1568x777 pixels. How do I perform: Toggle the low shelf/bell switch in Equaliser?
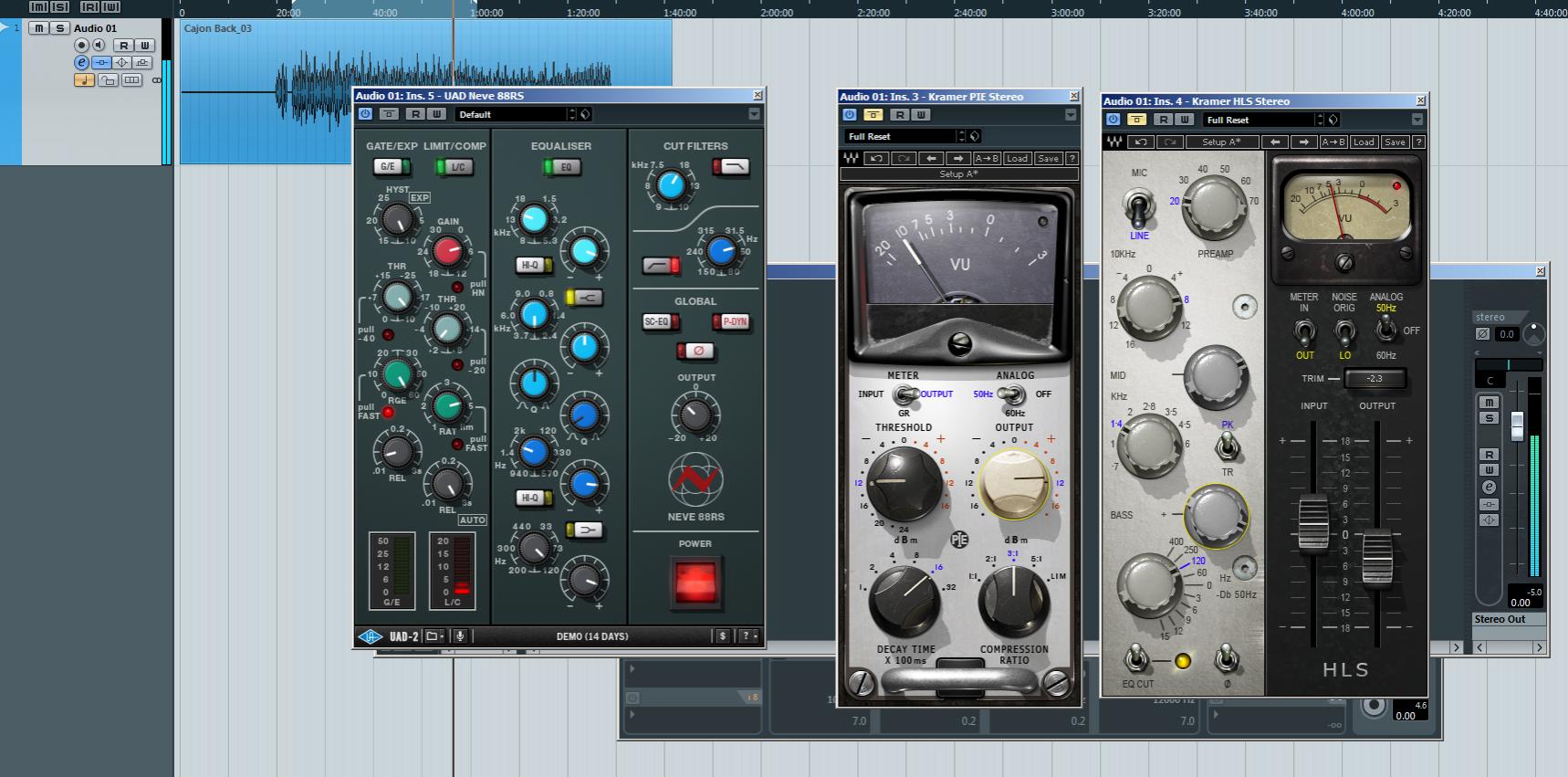click(x=583, y=530)
